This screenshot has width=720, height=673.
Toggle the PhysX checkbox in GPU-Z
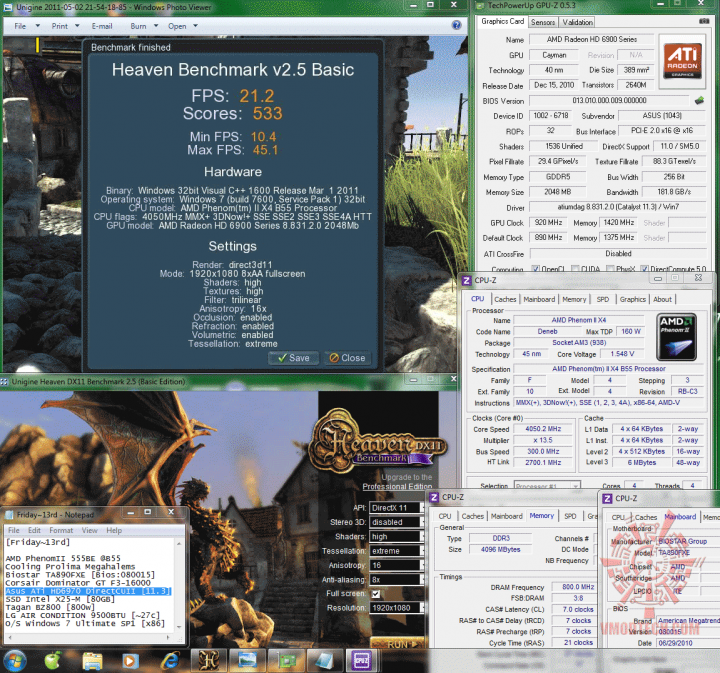click(x=610, y=269)
